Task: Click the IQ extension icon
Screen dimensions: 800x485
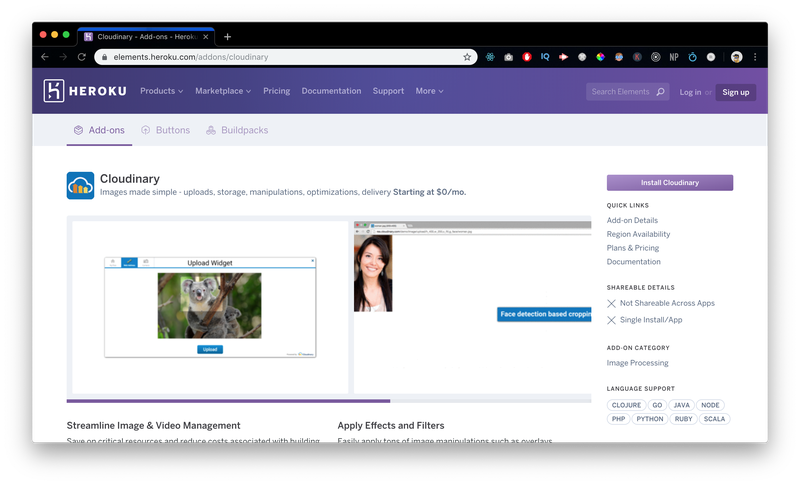Action: tap(545, 57)
